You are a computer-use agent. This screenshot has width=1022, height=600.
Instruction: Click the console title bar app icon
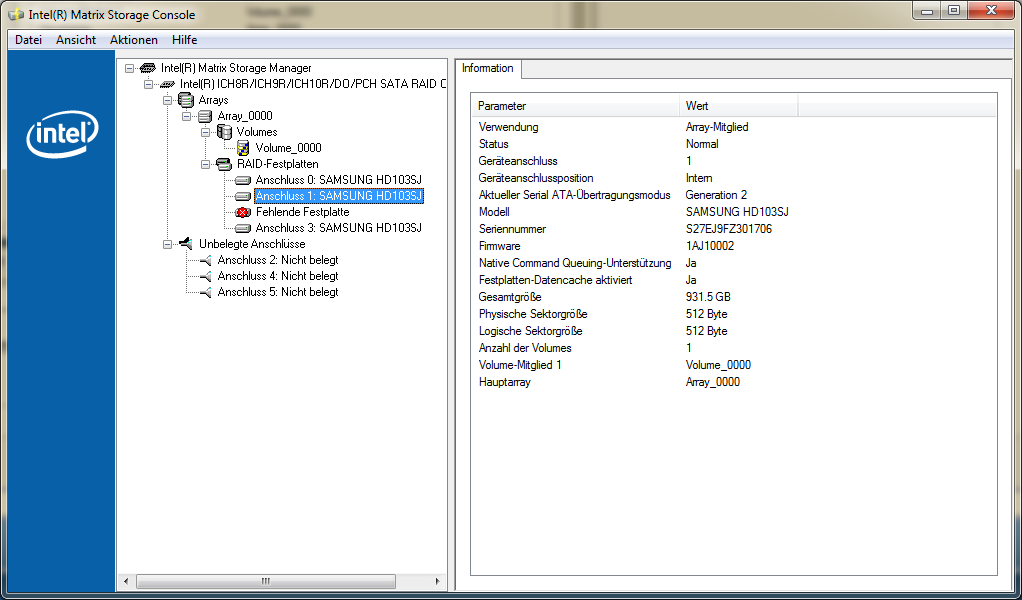tap(16, 14)
